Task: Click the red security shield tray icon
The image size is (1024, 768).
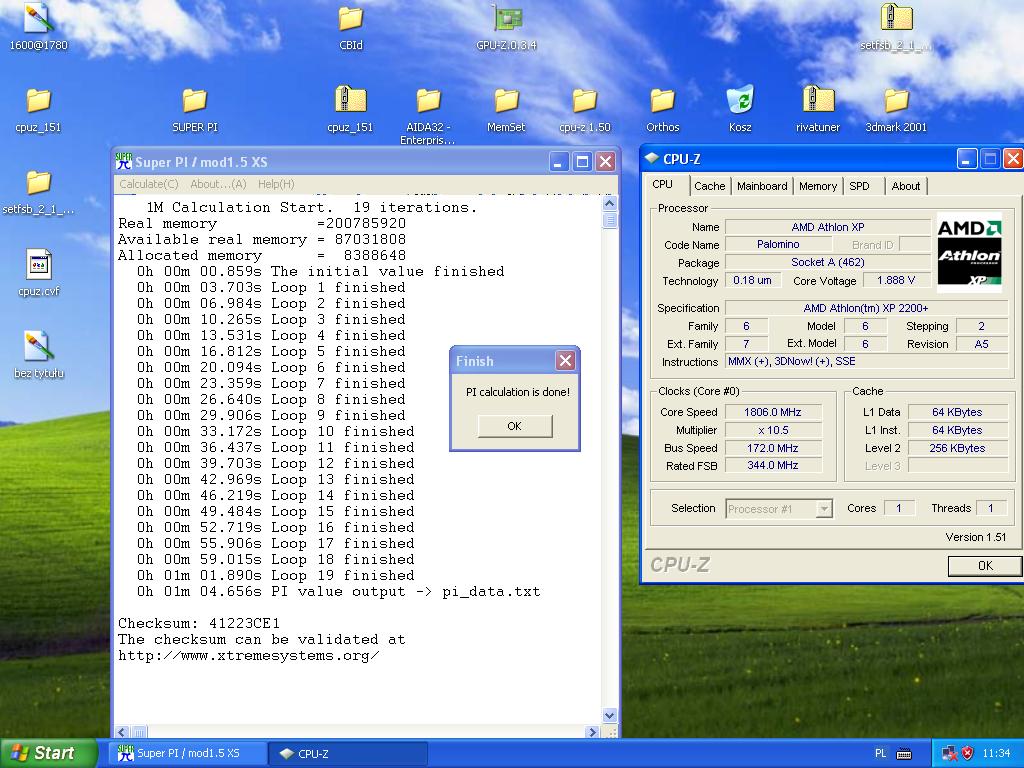Action: (x=967, y=754)
